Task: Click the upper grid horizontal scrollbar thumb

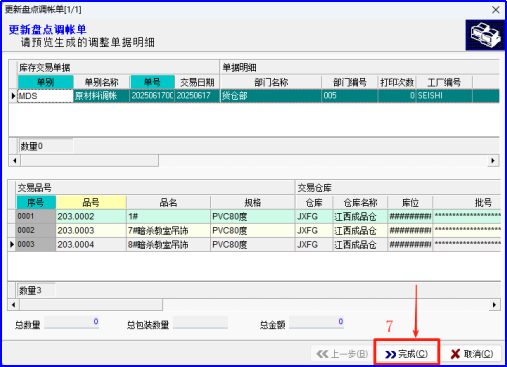Action: click(x=89, y=161)
